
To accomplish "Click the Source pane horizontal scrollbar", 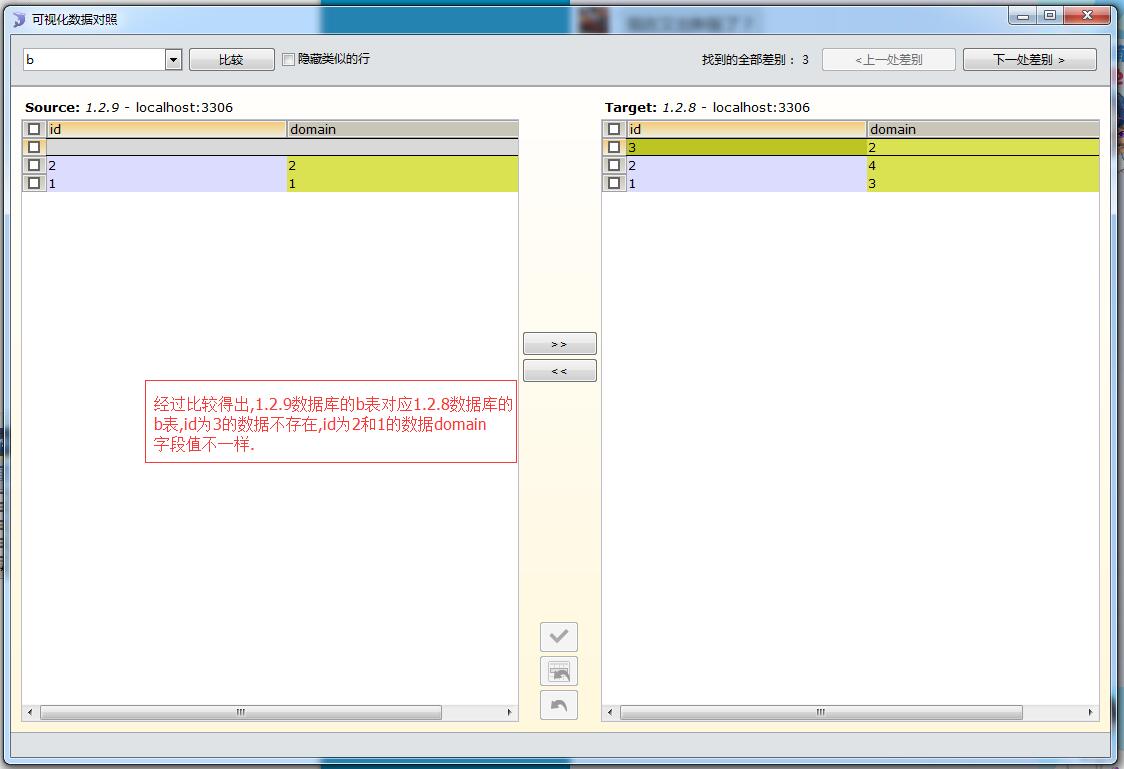I will pos(240,713).
